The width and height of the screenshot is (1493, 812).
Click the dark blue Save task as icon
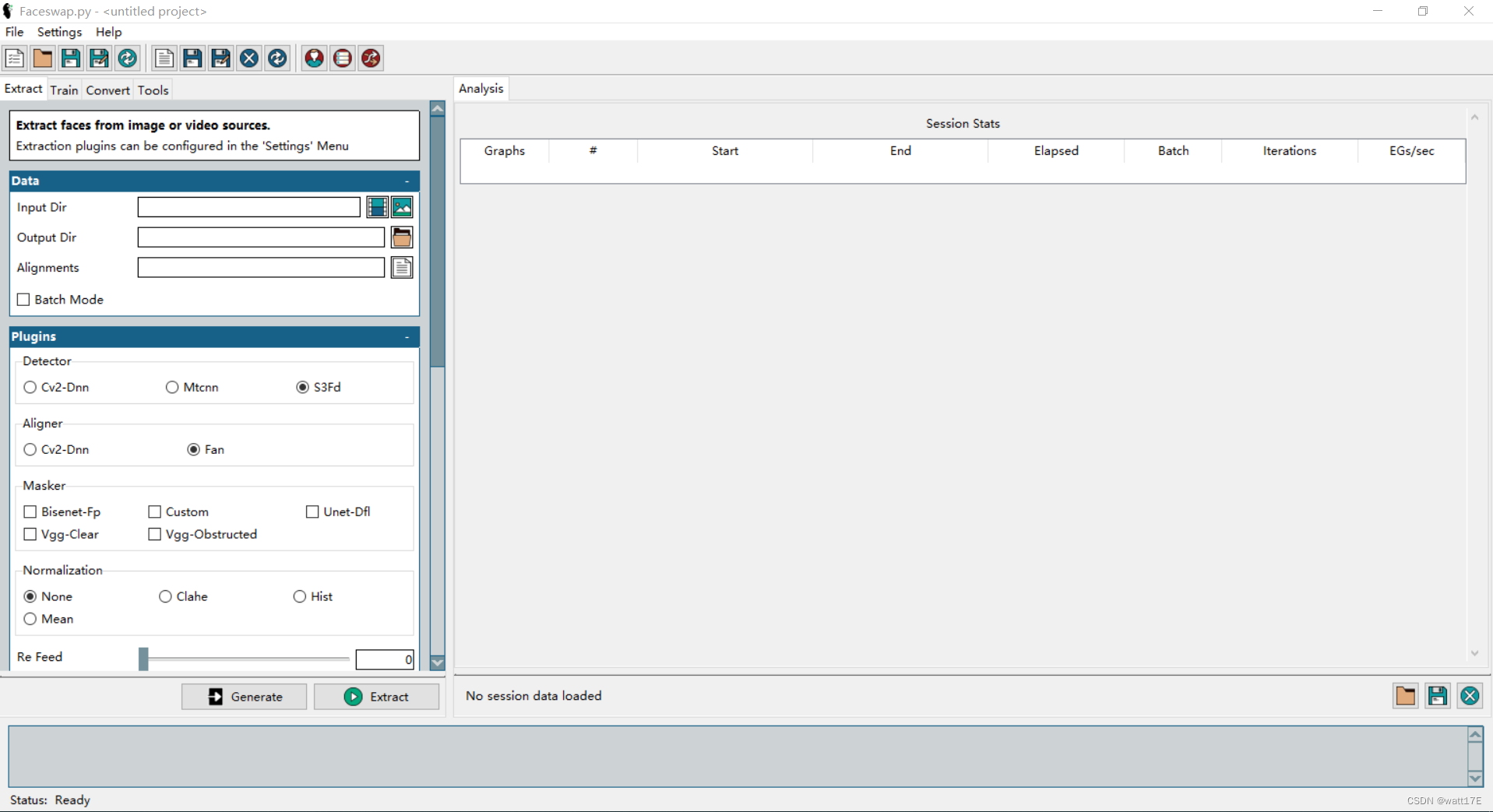click(221, 58)
